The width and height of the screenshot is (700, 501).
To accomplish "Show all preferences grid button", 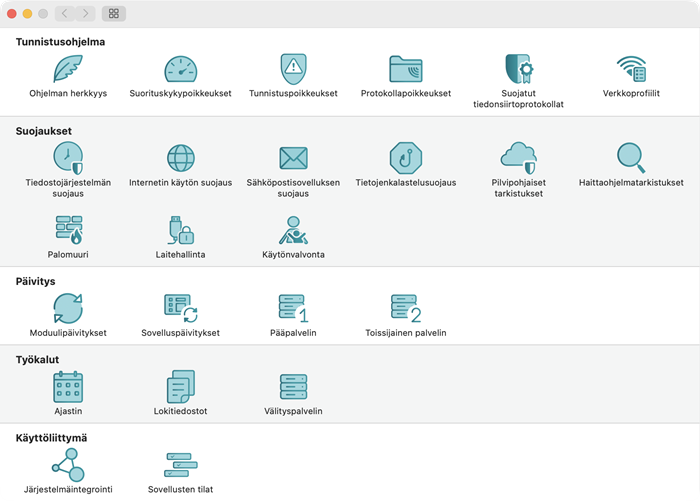I will click(x=114, y=13).
